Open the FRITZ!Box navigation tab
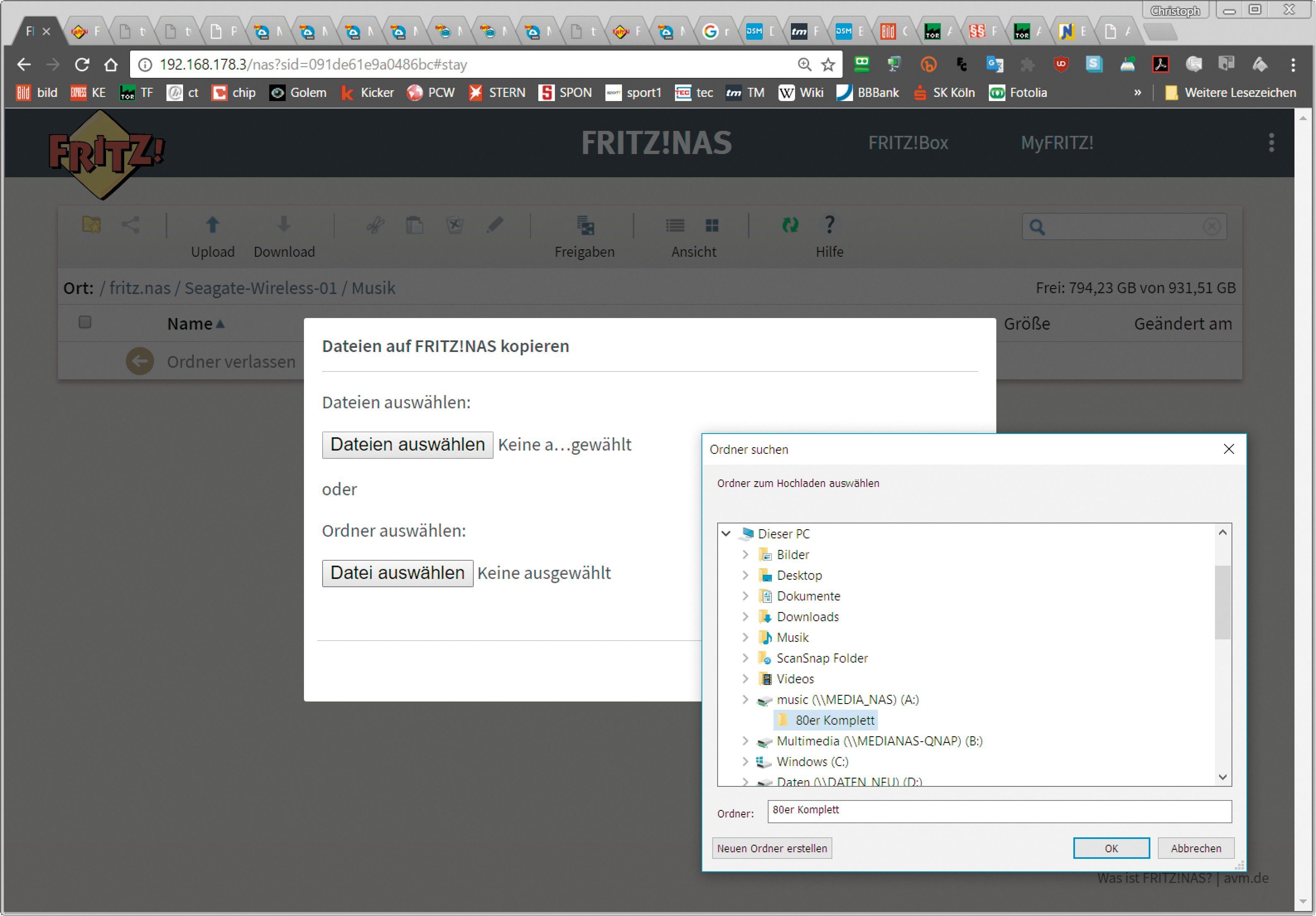Image resolution: width=1316 pixels, height=916 pixels. pyautogui.click(x=908, y=143)
